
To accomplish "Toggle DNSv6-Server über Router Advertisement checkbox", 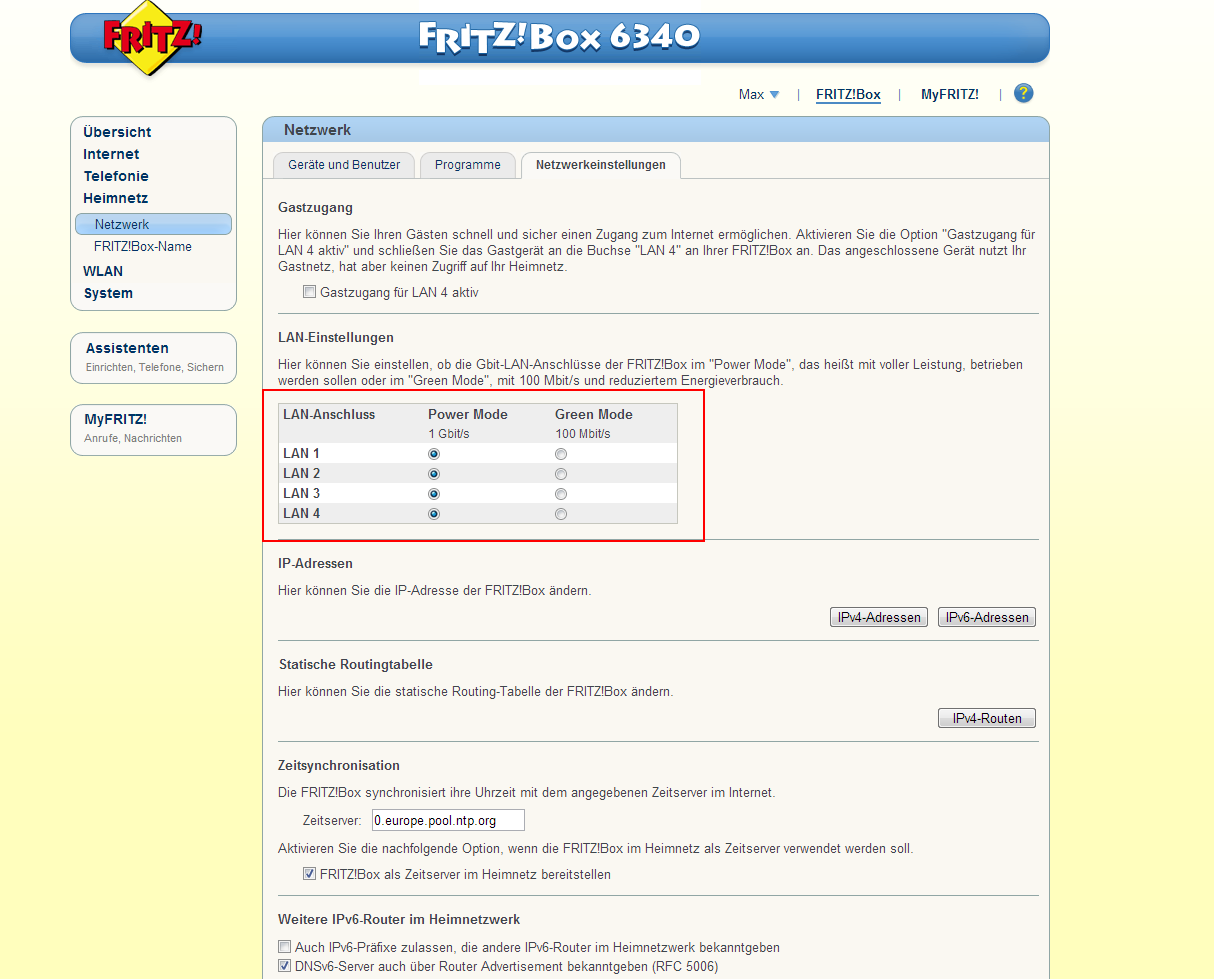I will click(x=284, y=966).
